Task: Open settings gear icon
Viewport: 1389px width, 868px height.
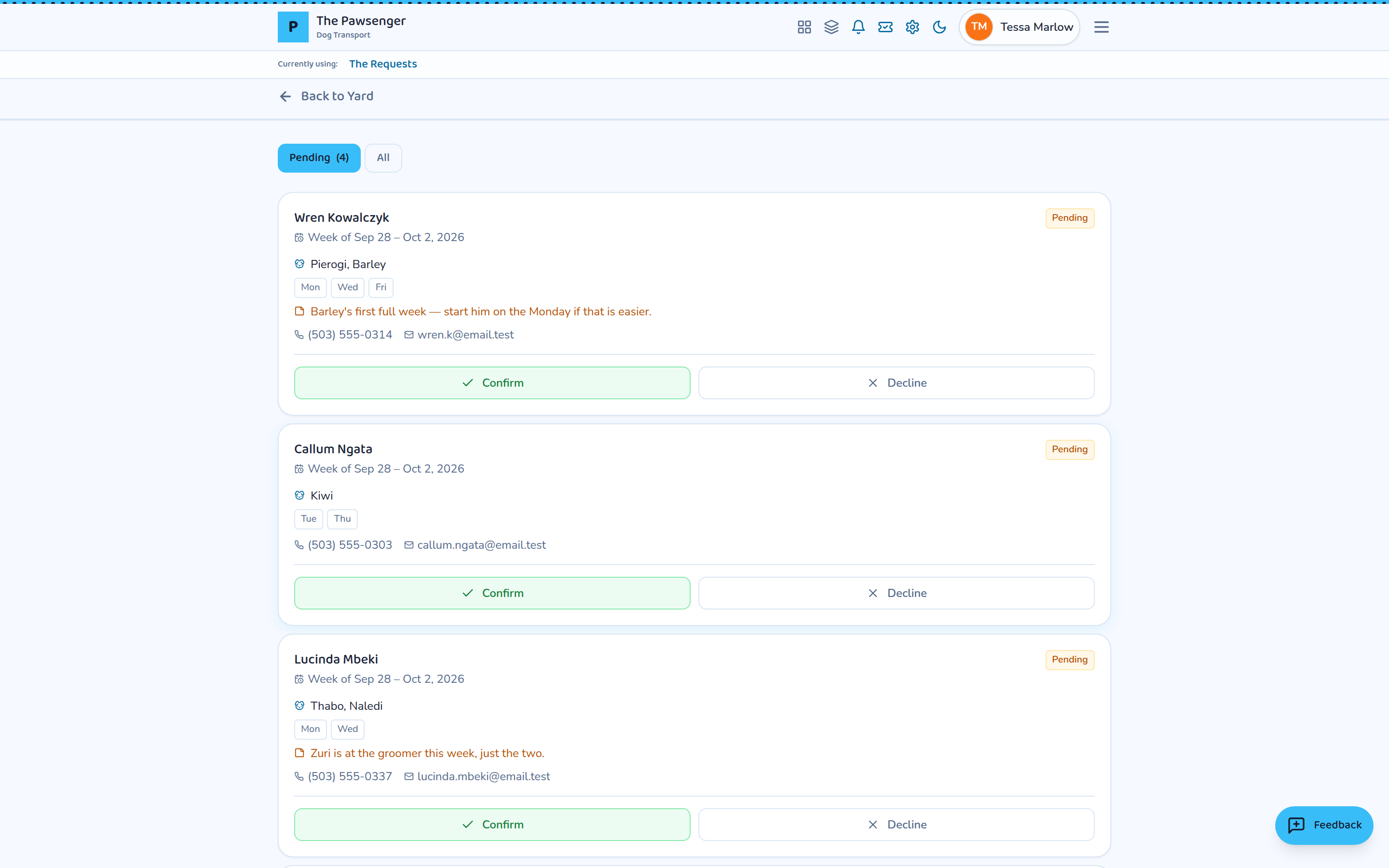Action: [912, 27]
